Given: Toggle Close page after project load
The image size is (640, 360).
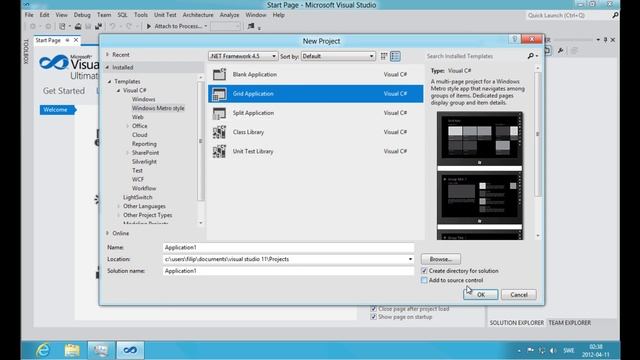Looking at the screenshot, I should coord(373,309).
